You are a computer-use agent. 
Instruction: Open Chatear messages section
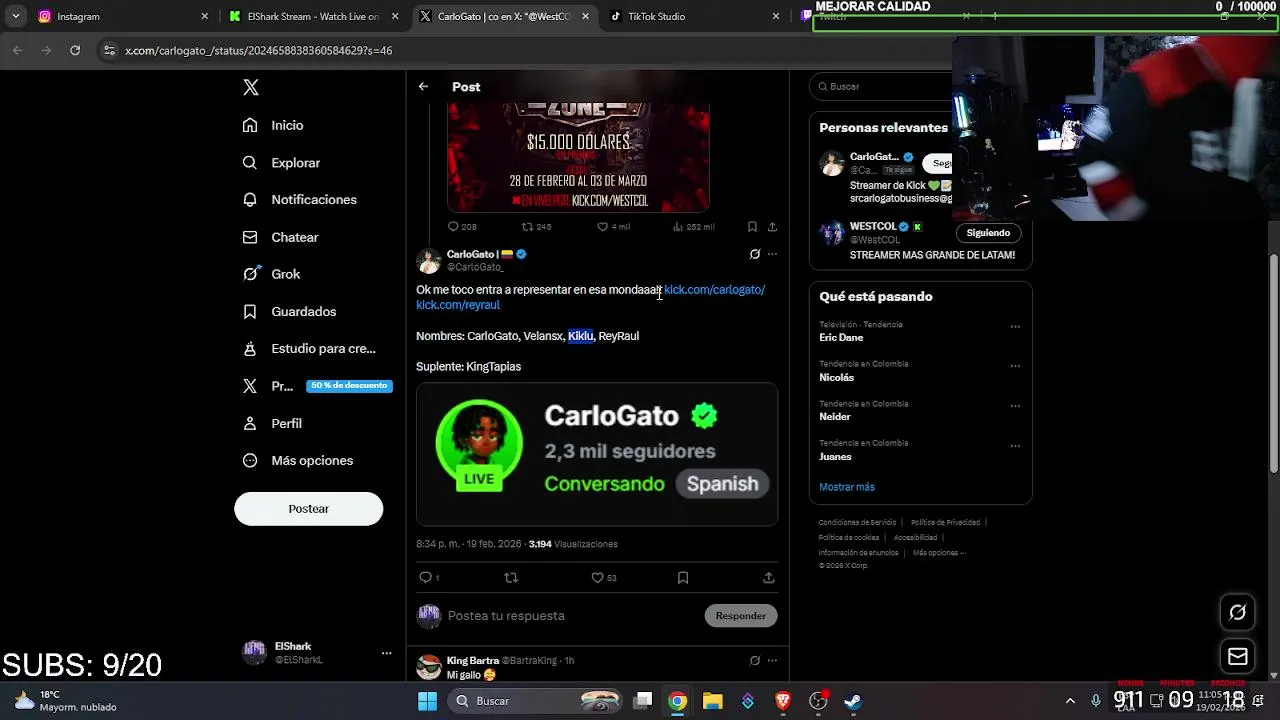[x=281, y=237]
